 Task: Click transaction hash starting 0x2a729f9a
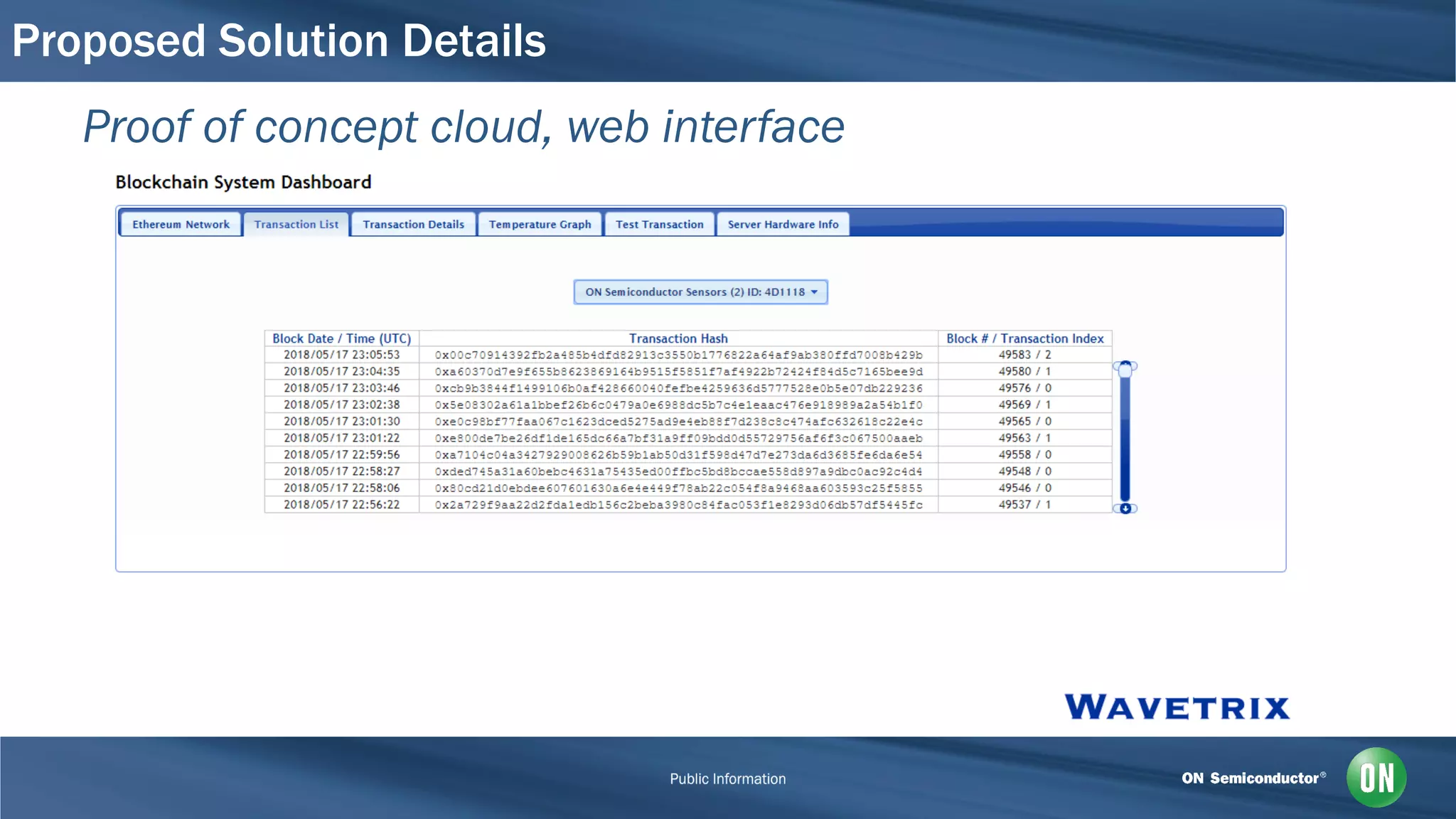678,505
